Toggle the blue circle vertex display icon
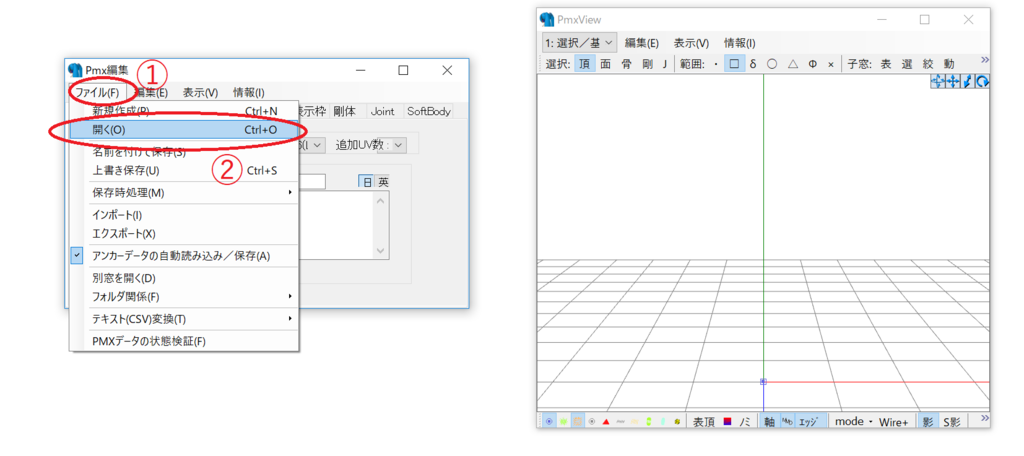Image resolution: width=1024 pixels, height=456 pixels. [x=549, y=421]
